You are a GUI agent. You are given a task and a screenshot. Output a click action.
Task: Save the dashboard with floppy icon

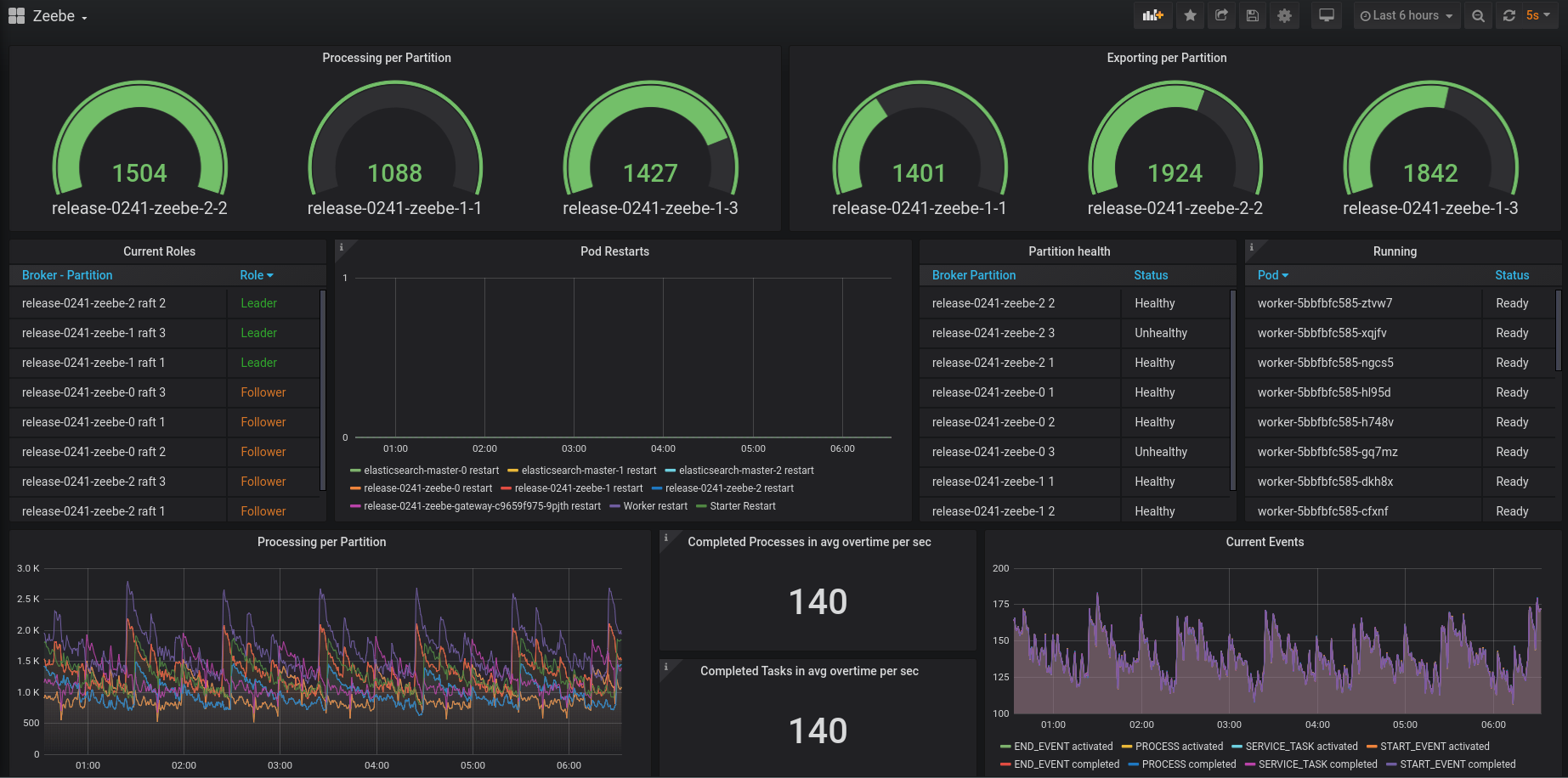1253,15
